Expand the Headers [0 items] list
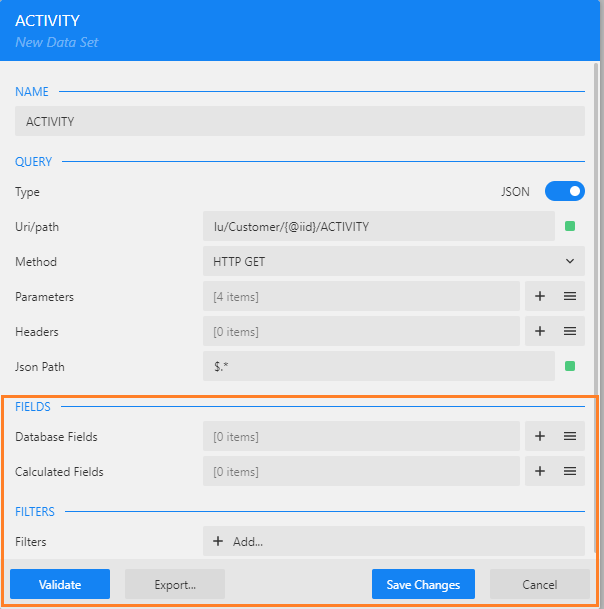 coord(361,331)
